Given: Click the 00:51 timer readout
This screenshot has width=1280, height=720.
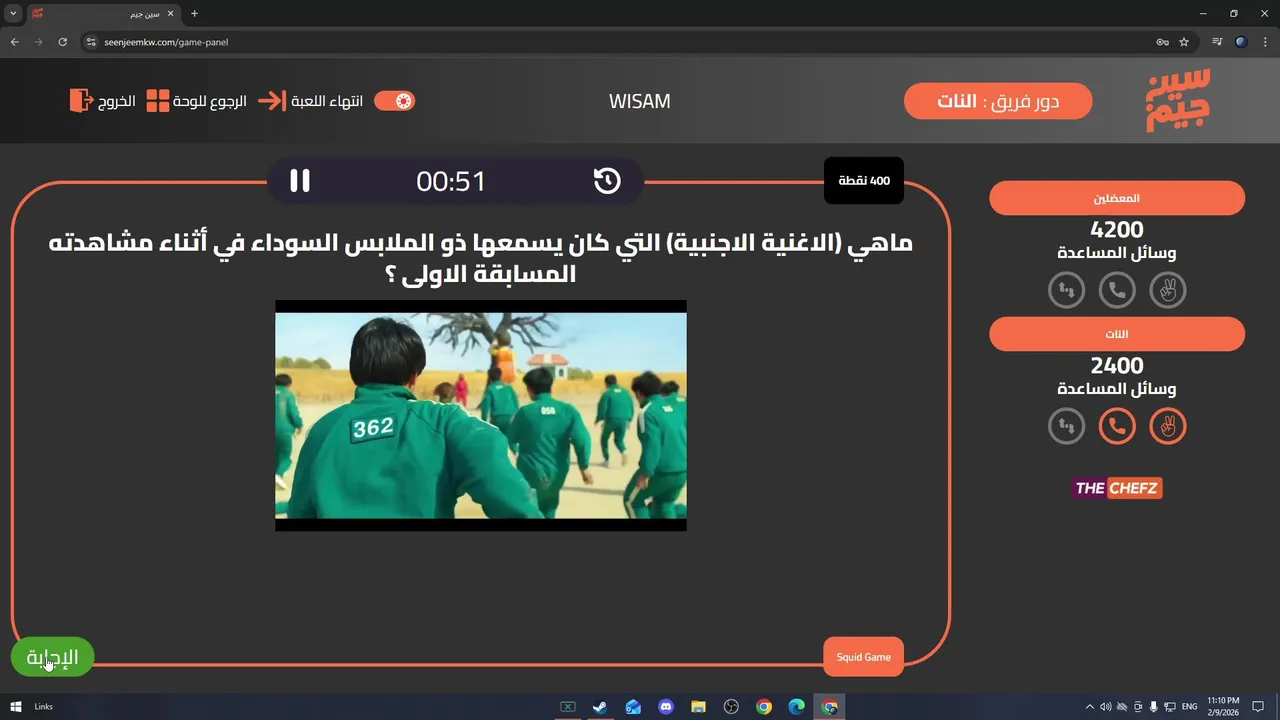Looking at the screenshot, I should point(451,181).
